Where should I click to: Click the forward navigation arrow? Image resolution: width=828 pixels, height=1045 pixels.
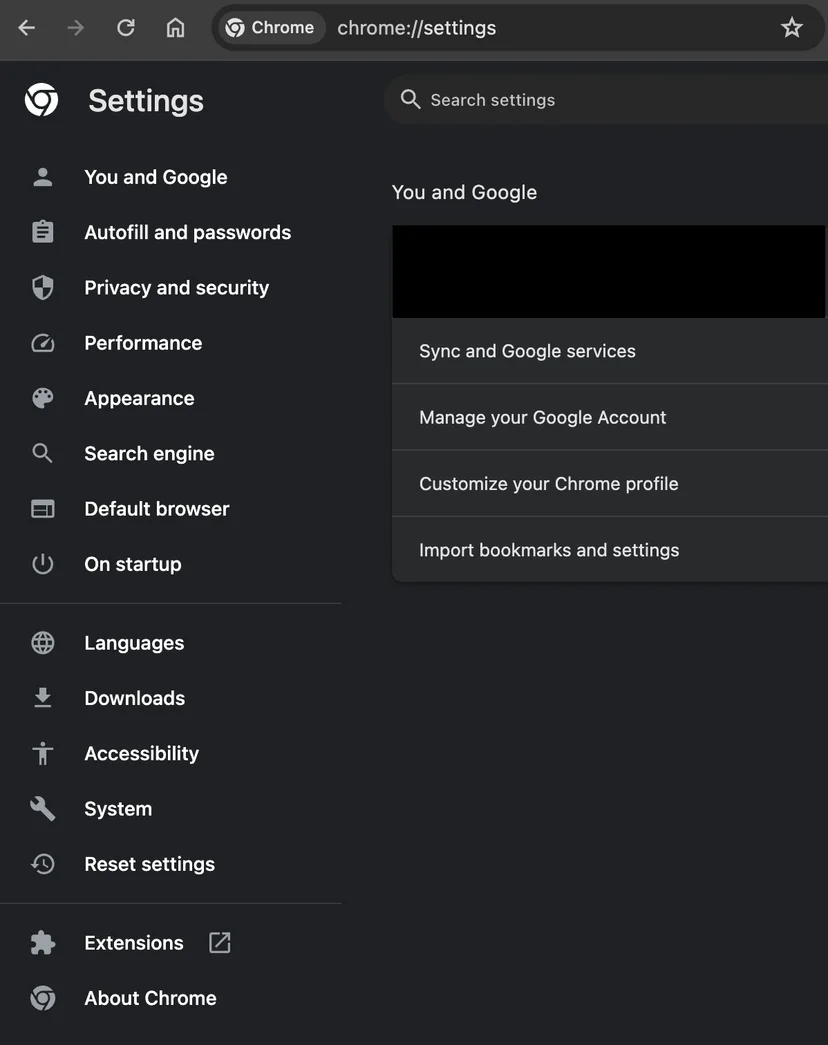point(76,28)
